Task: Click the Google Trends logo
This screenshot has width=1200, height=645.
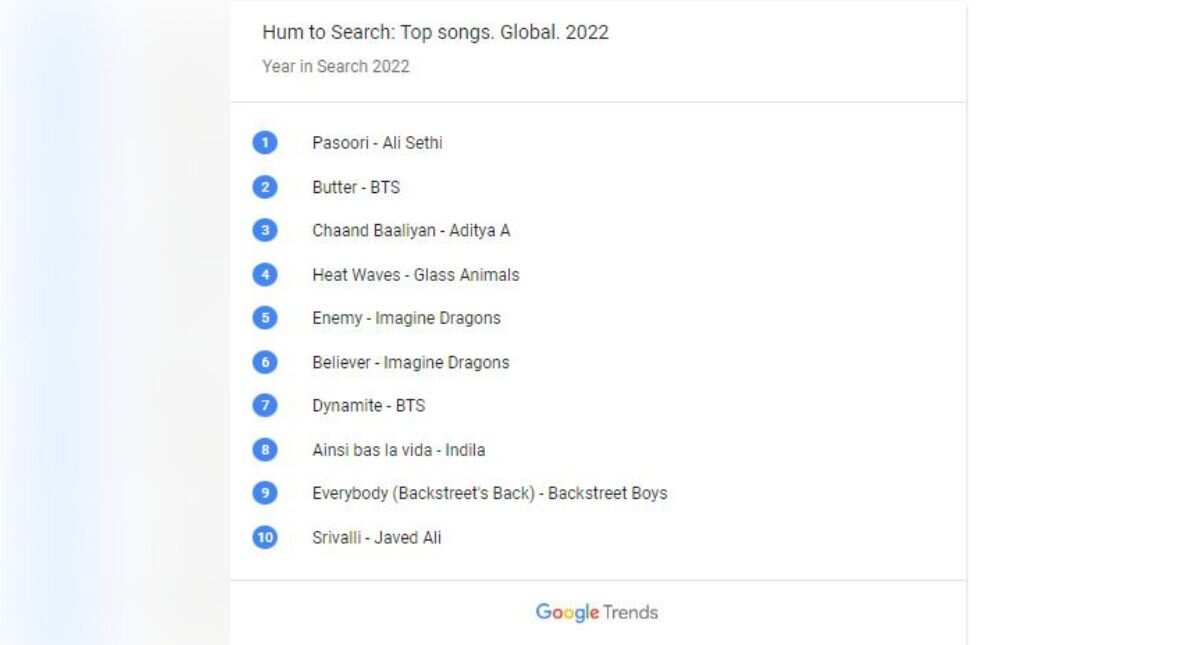Action: click(x=597, y=612)
